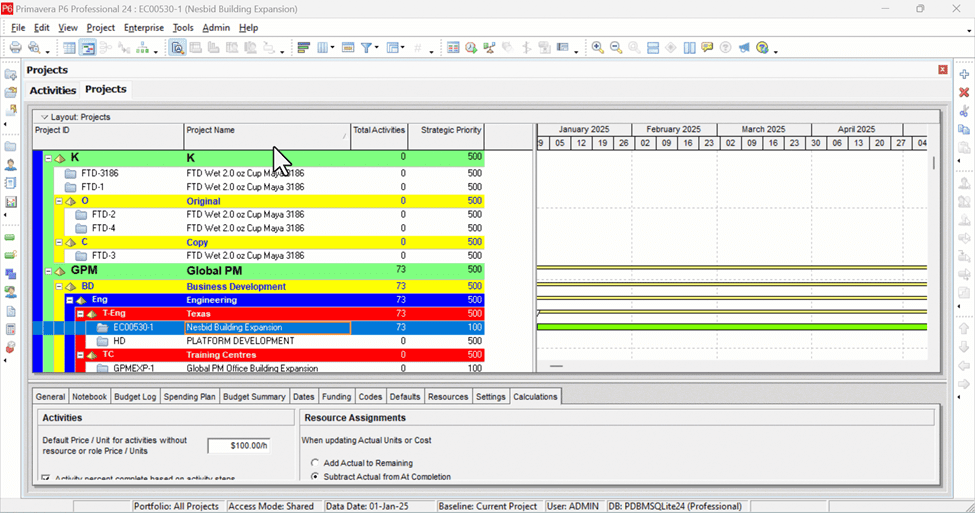
Task: Select the GPMEXP-1 project row
Action: point(258,368)
